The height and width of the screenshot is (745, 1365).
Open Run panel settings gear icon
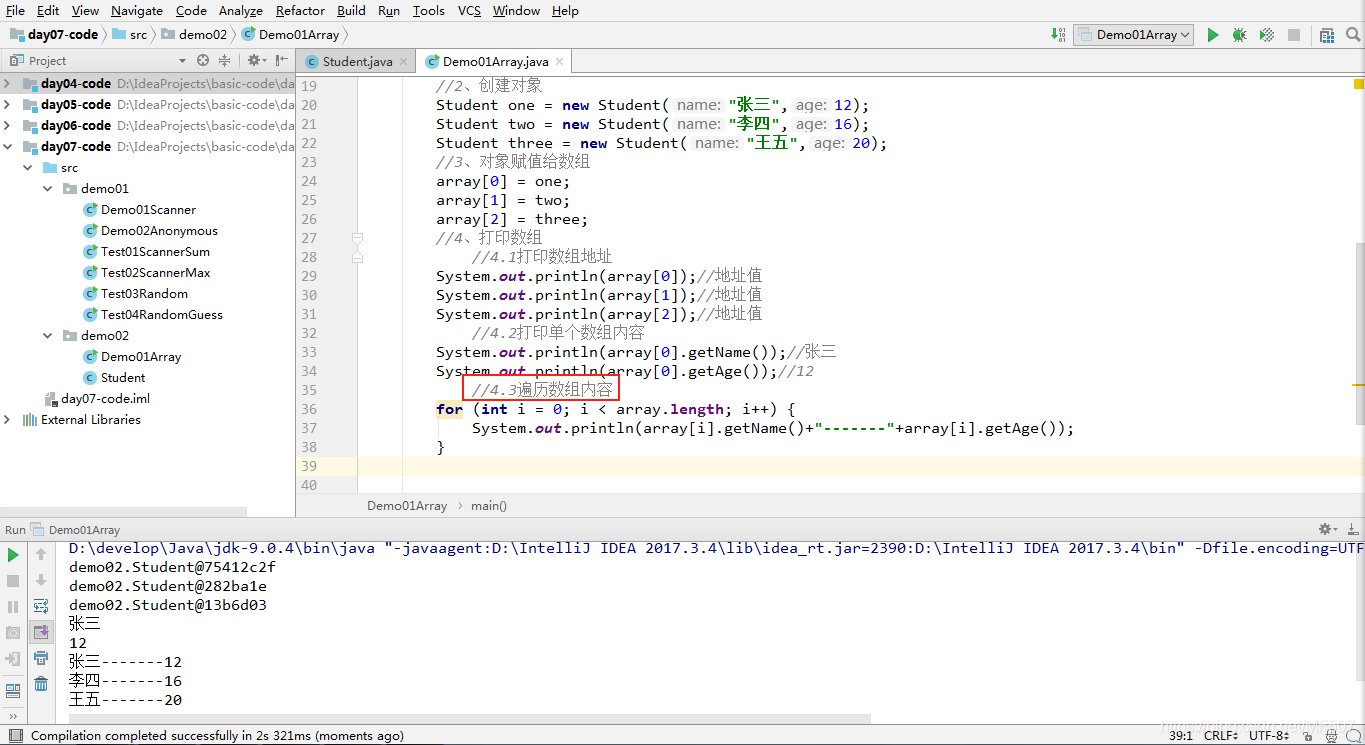click(1328, 529)
